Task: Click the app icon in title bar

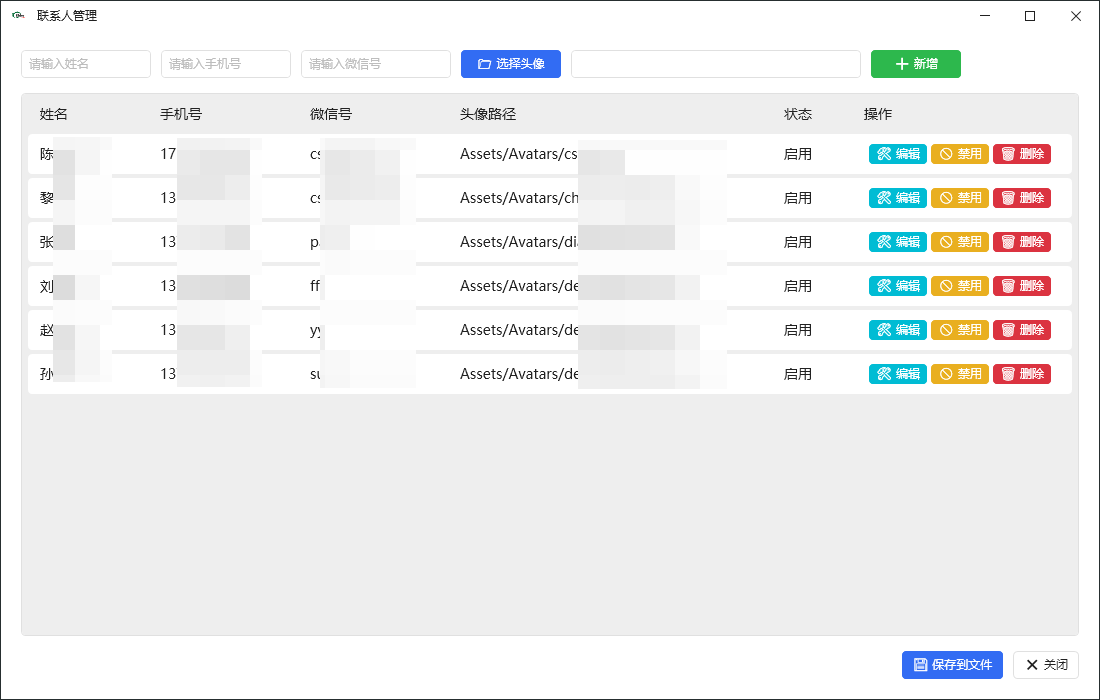Action: click(x=18, y=16)
